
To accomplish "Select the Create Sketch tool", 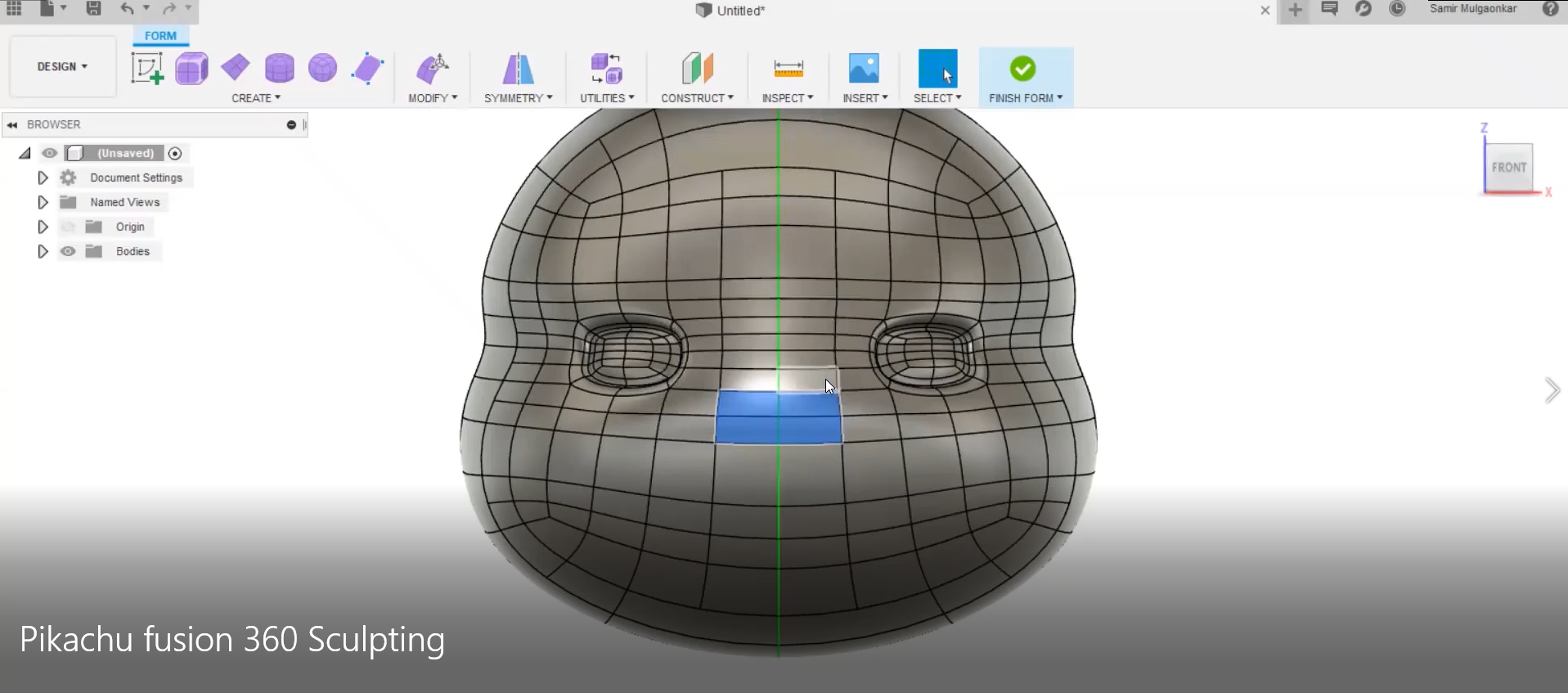I will [x=147, y=69].
